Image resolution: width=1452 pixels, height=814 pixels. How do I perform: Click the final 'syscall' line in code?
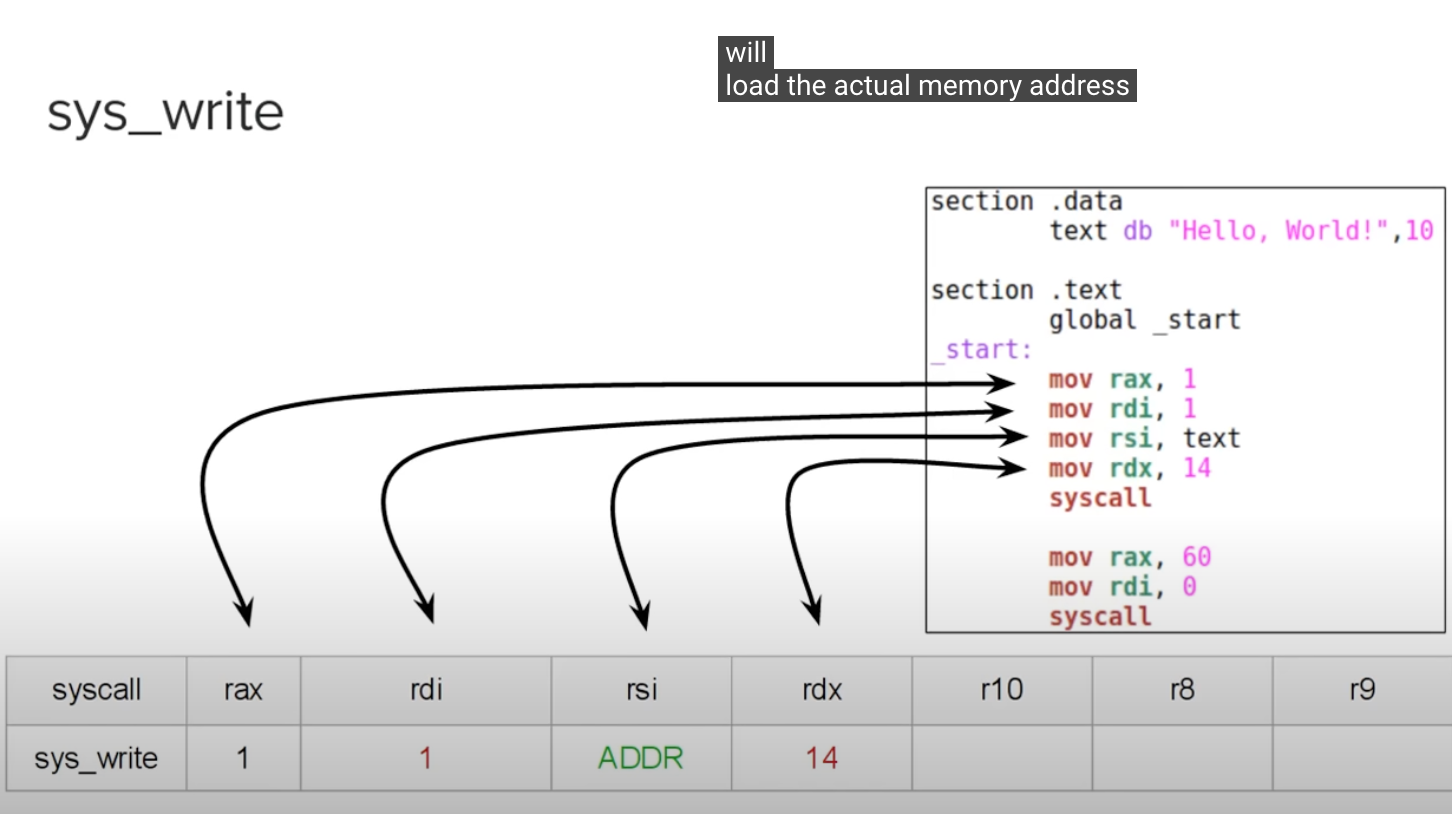tap(1100, 616)
